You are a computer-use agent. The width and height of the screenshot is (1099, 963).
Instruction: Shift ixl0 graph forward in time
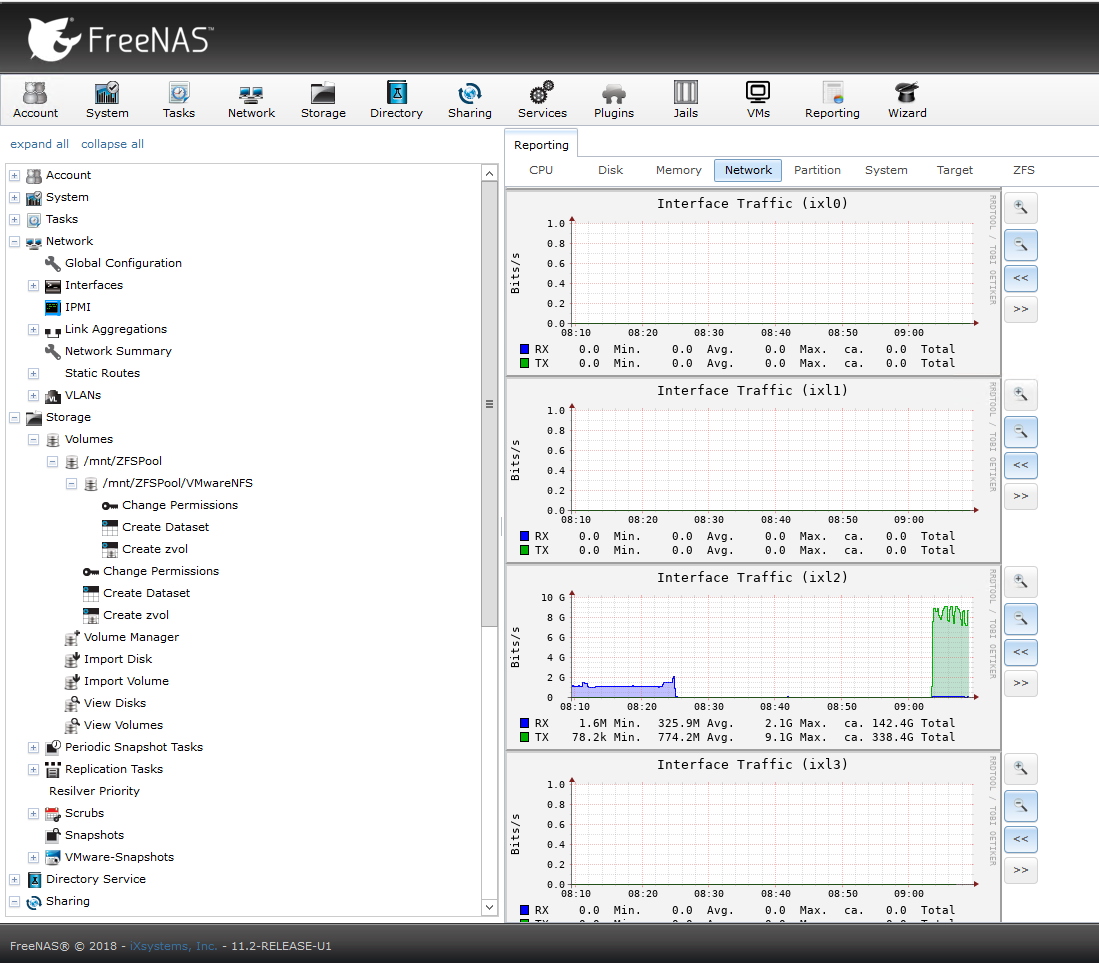click(x=1020, y=309)
